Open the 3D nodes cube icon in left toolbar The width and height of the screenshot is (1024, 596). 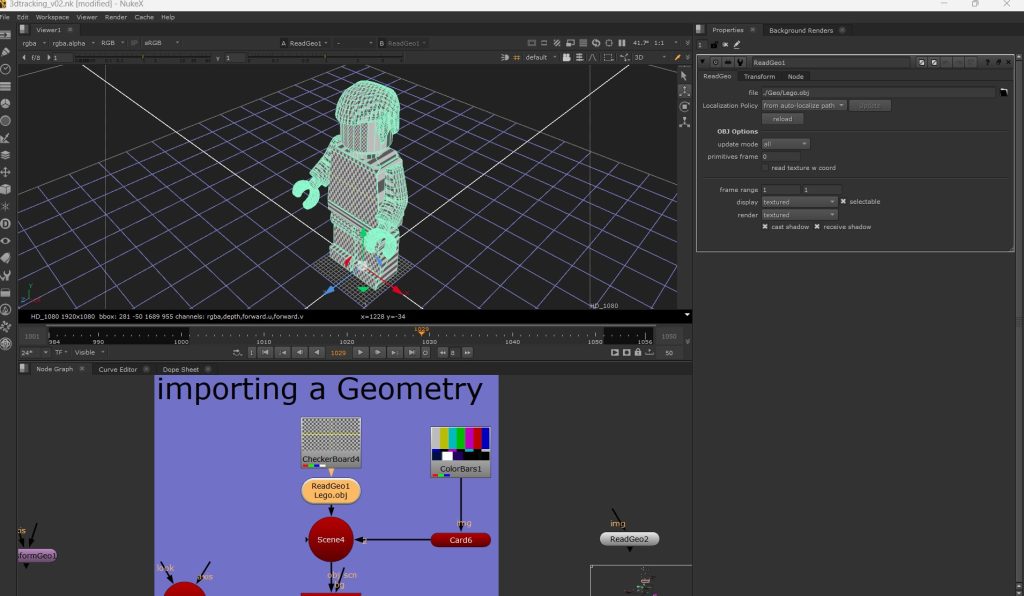click(x=6, y=189)
